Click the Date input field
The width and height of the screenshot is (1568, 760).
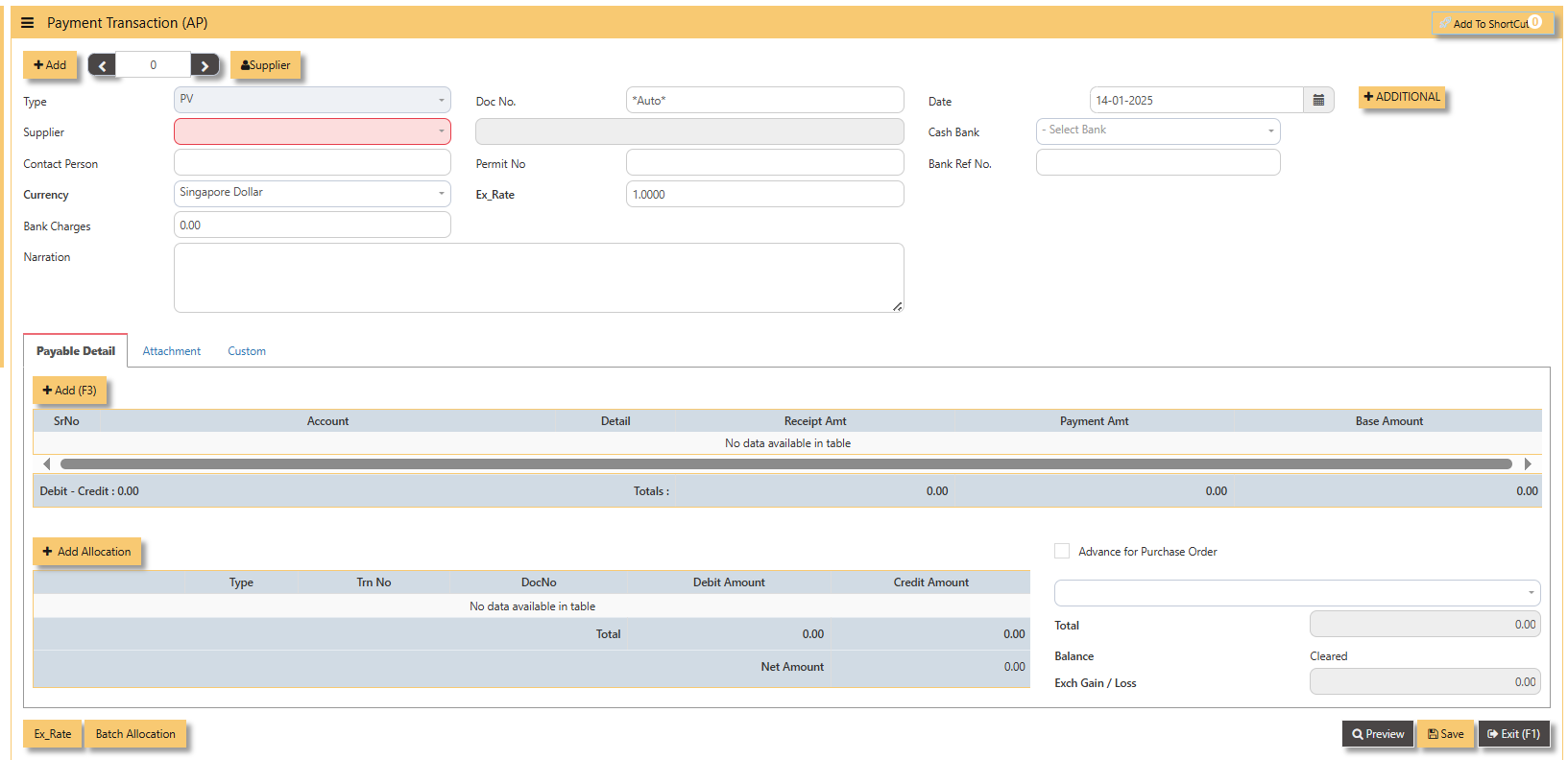(x=1196, y=100)
